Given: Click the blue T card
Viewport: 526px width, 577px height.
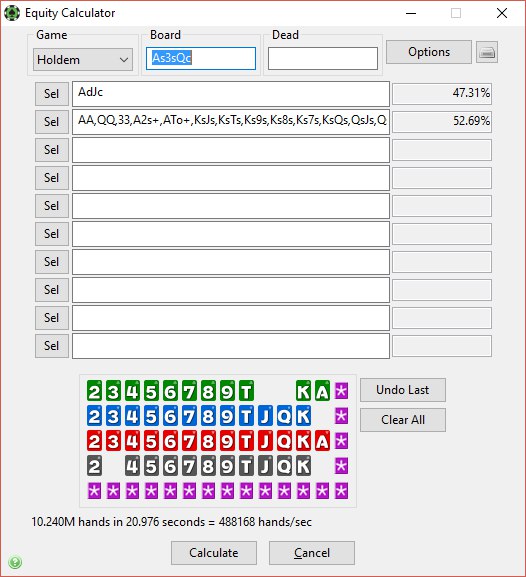Looking at the screenshot, I should pos(246,416).
